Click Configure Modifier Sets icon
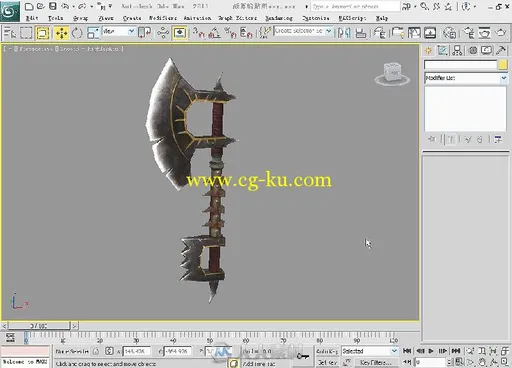The height and width of the screenshot is (368, 512). point(498,139)
